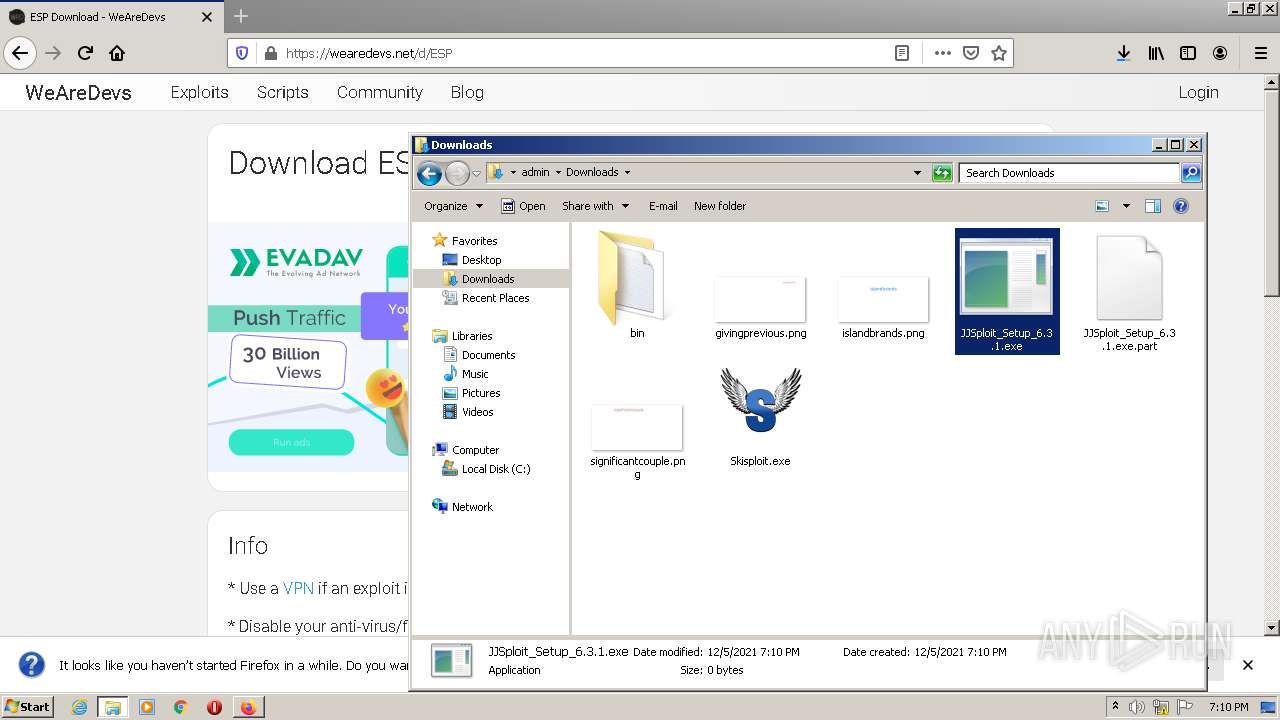Go to Firefox home page

point(117,53)
